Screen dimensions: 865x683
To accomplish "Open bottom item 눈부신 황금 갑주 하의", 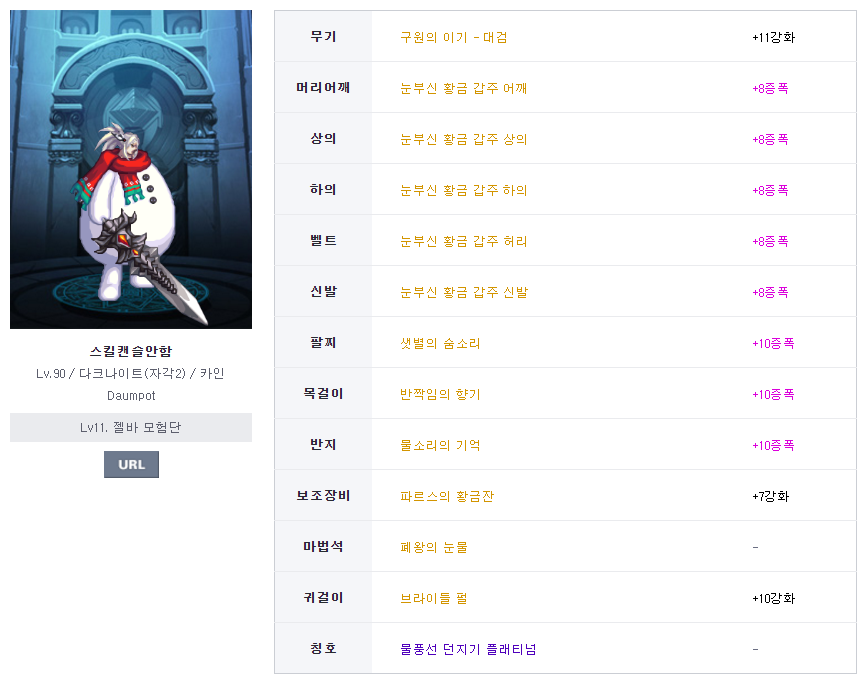I will 463,190.
